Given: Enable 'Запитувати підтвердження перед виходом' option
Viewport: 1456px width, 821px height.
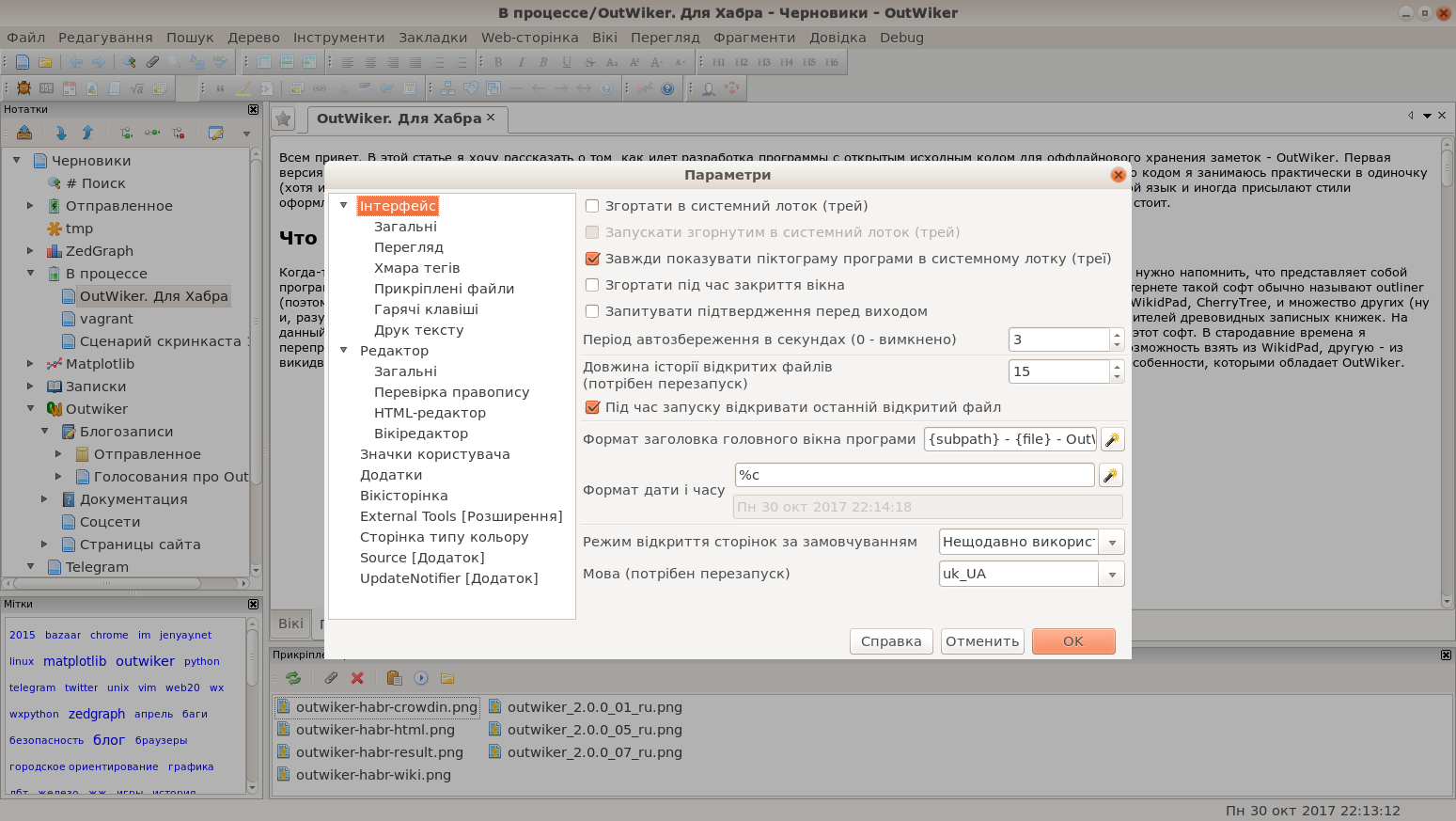Looking at the screenshot, I should [x=592, y=310].
